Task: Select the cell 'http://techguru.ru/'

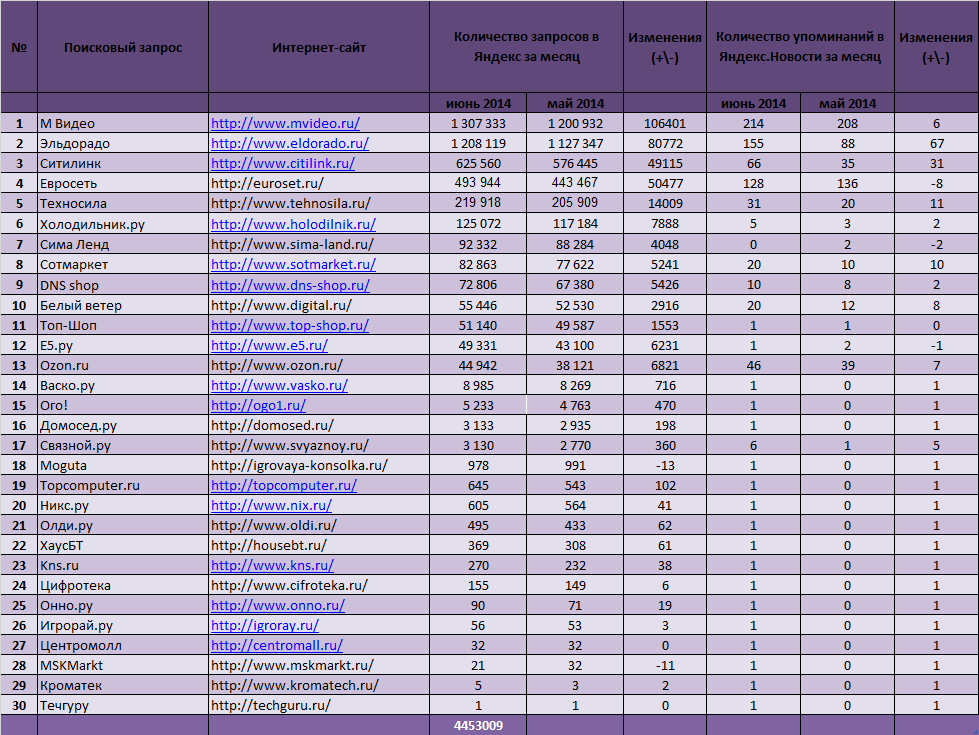Action: (x=319, y=705)
